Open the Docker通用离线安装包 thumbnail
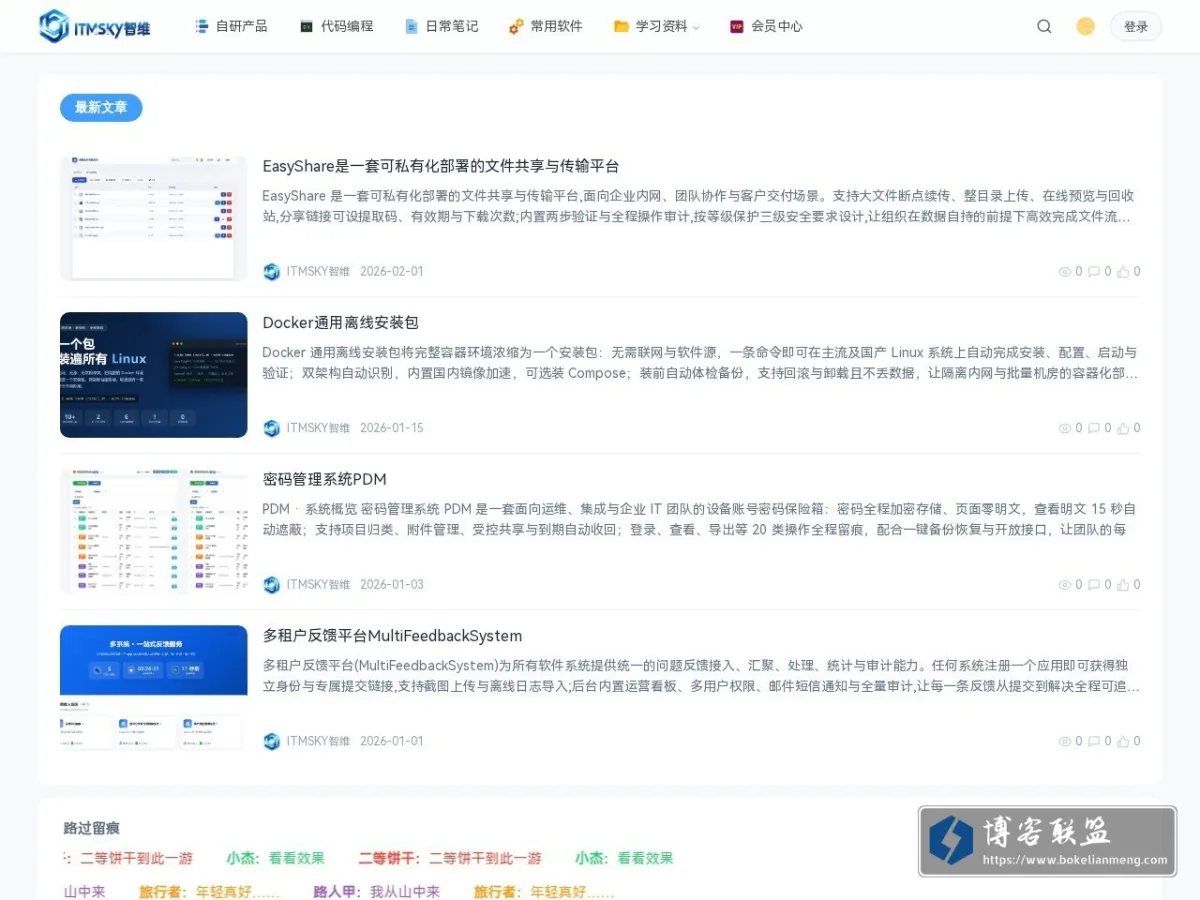 [x=154, y=375]
